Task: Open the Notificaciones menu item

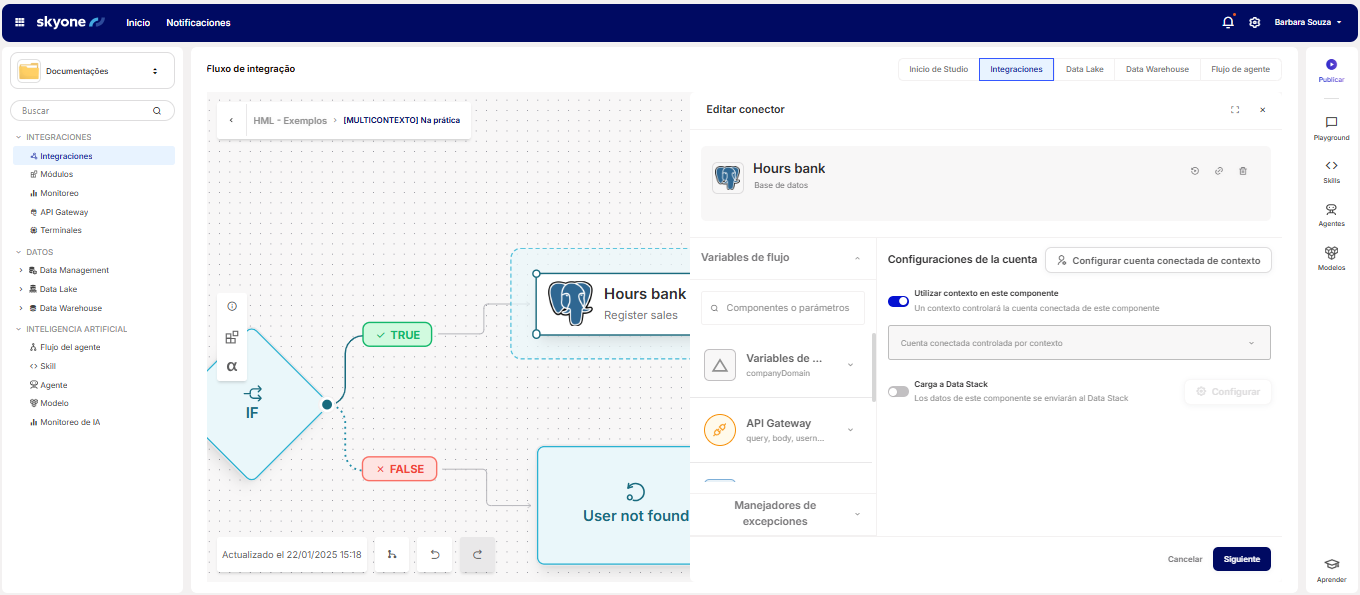Action: [x=198, y=22]
